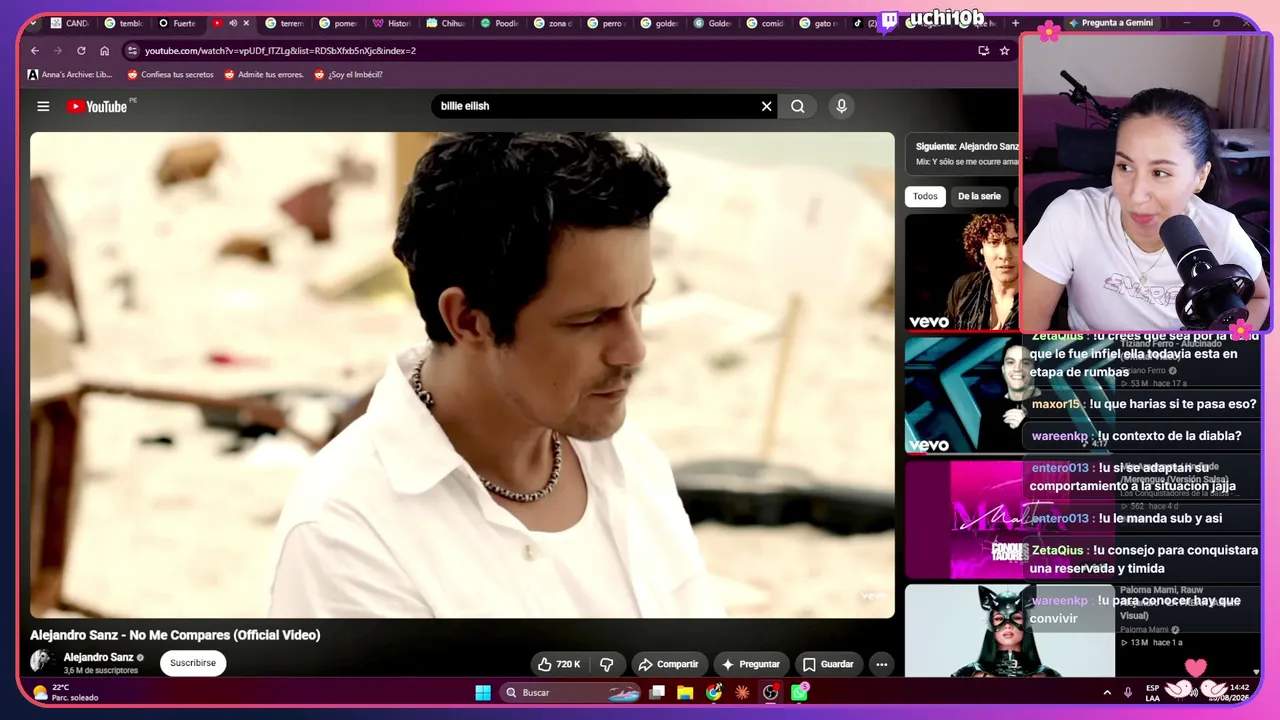Like the video with 720 K button
The image size is (1280, 720).
coord(559,664)
